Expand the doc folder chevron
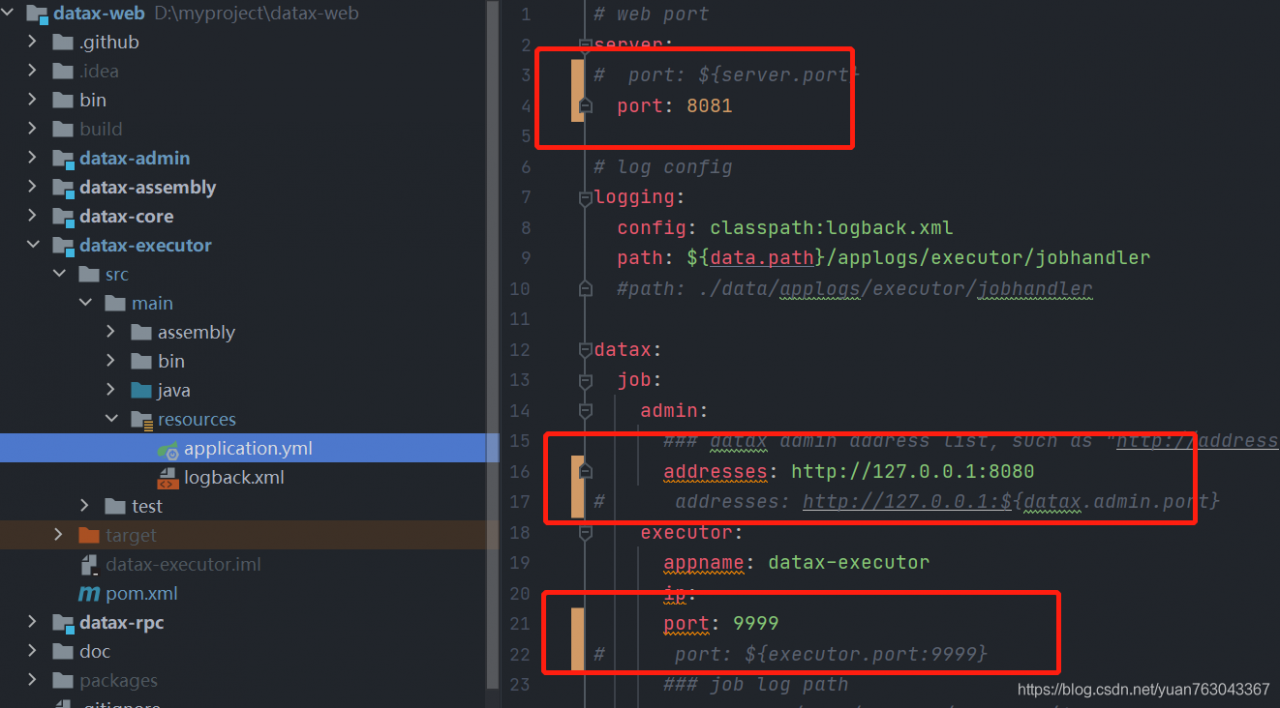 33,651
